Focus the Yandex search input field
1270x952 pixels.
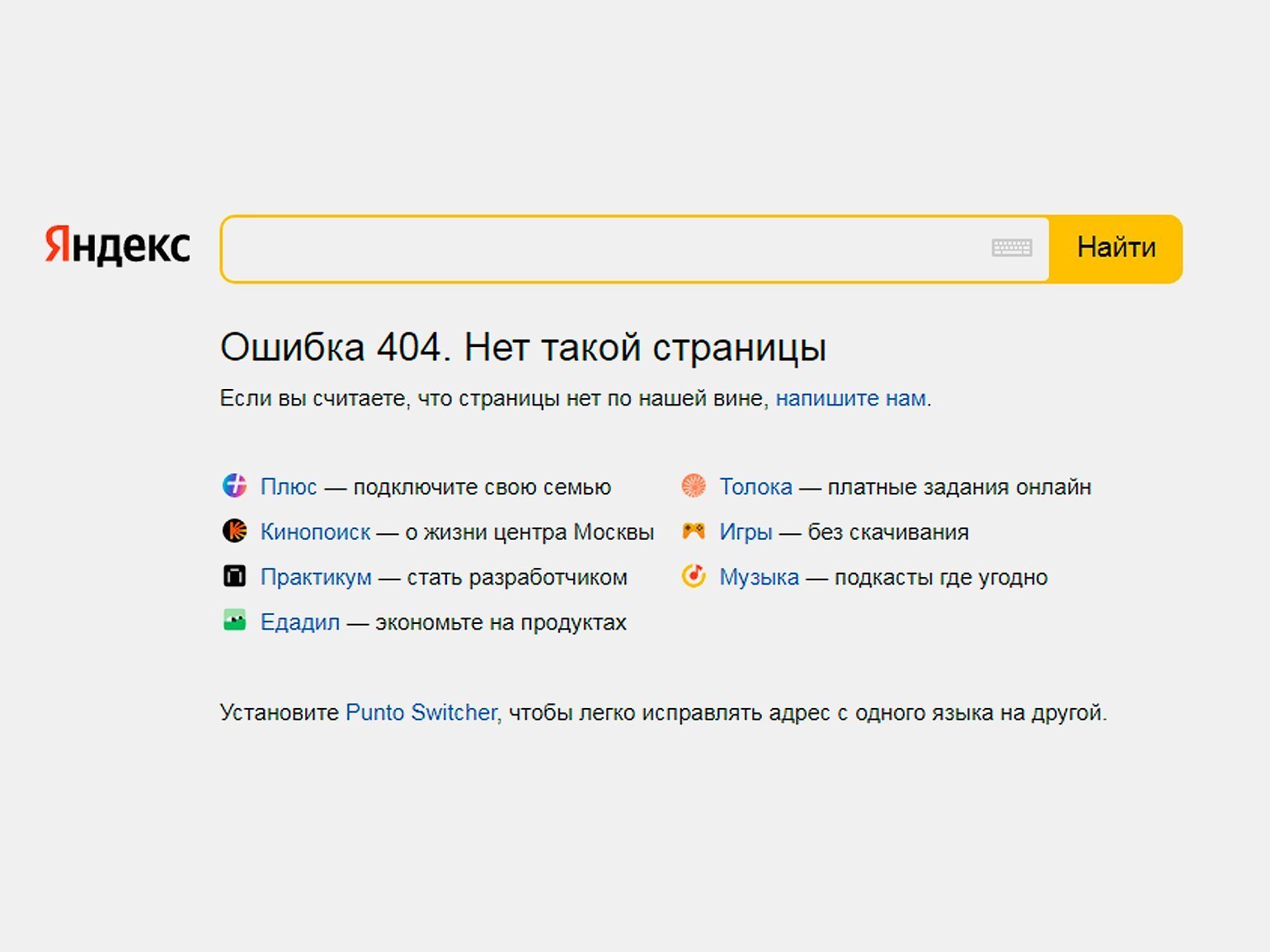(x=635, y=249)
